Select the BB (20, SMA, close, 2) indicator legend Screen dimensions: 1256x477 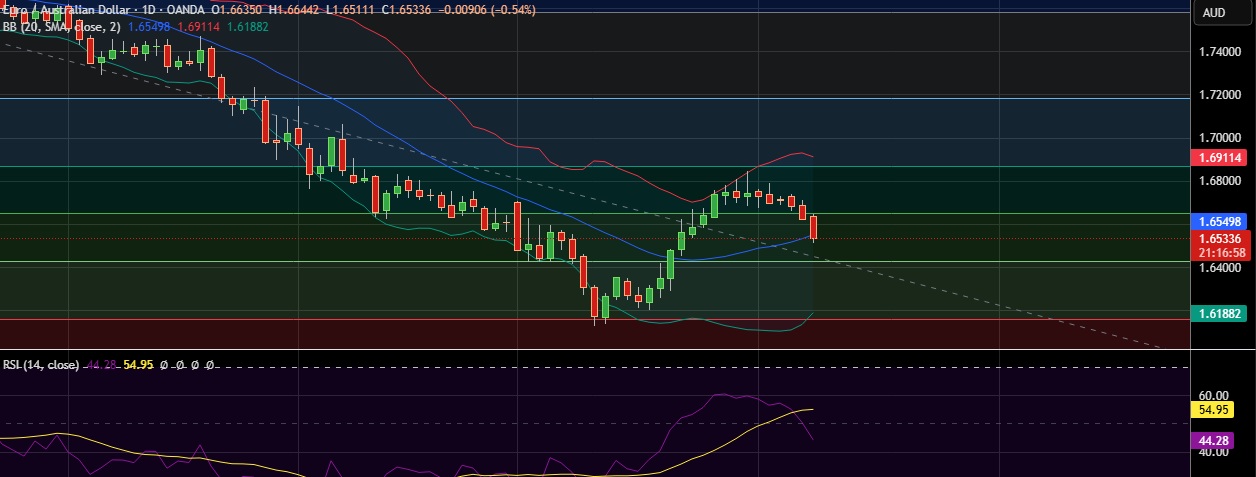point(62,27)
